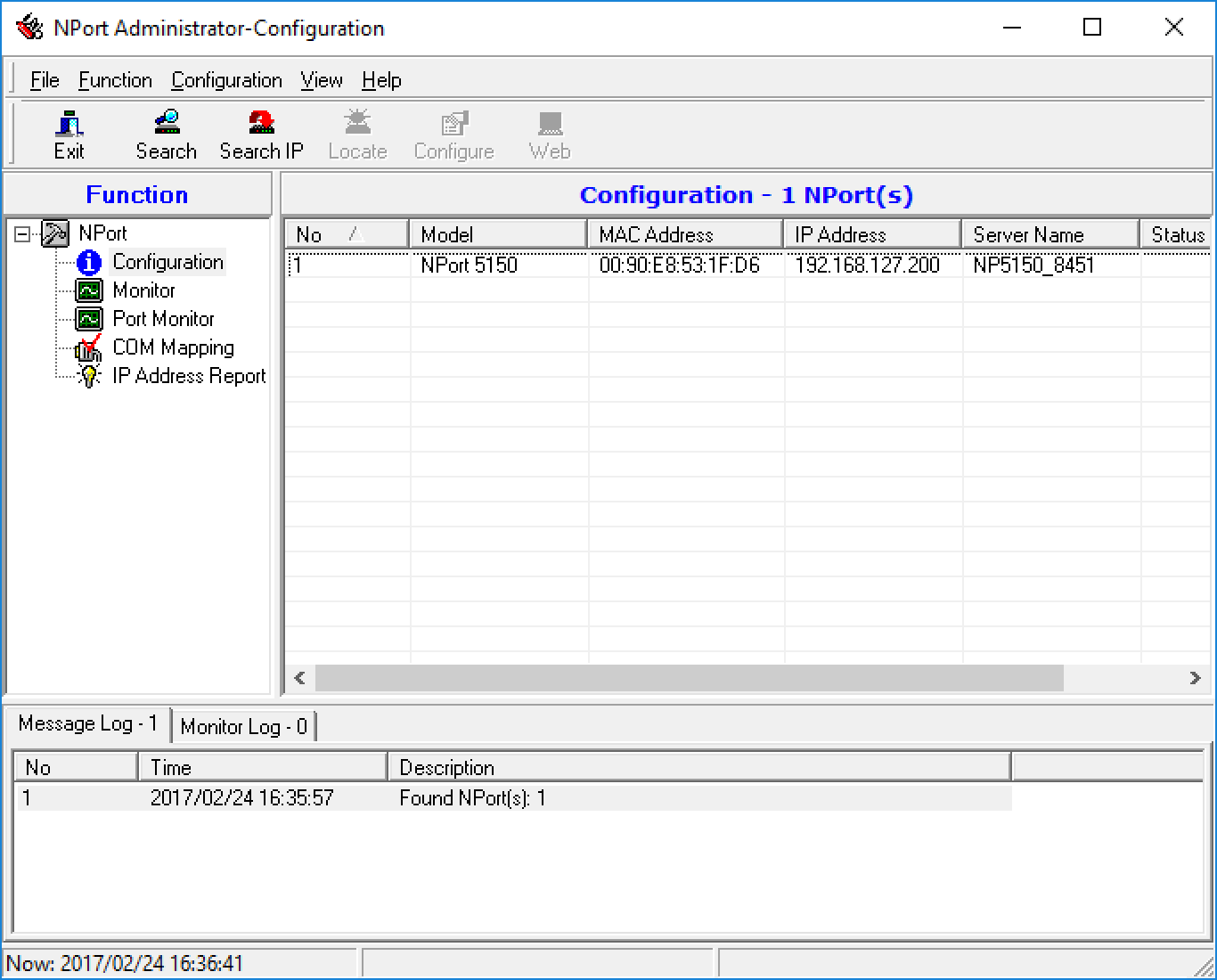
Task: Open the Function menu
Action: click(115, 80)
